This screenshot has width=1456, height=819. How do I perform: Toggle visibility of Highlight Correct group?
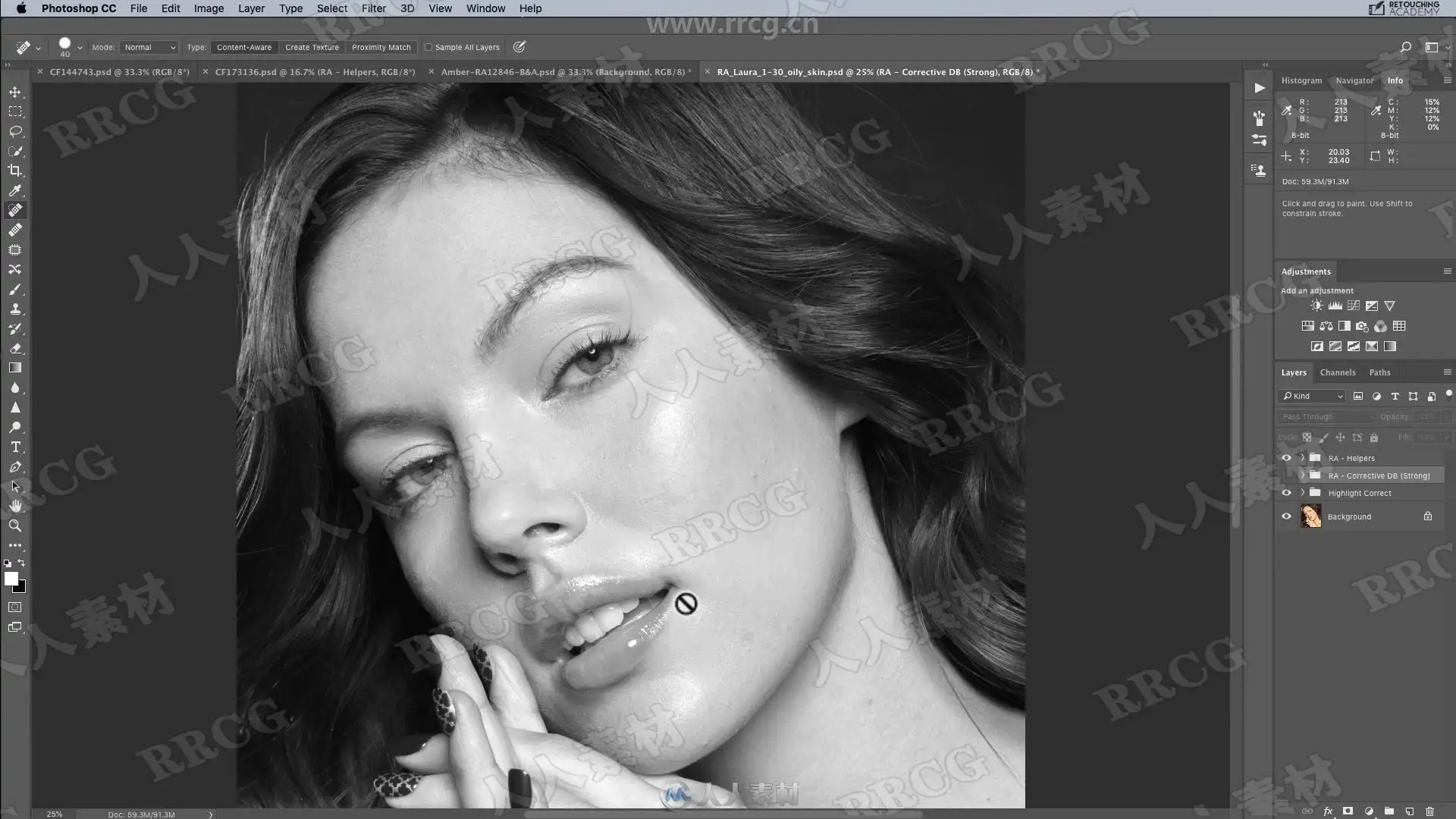1286,493
